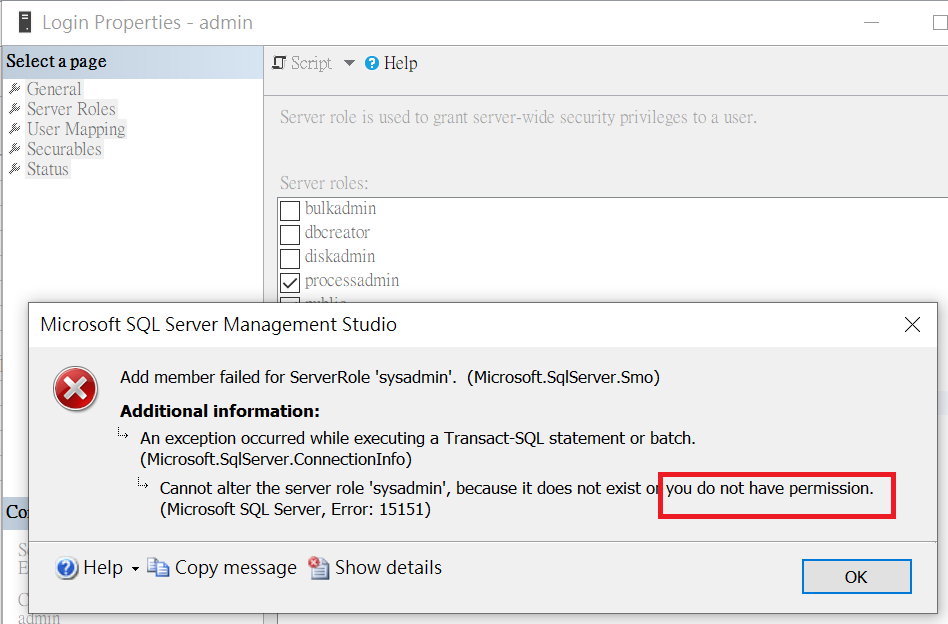Viewport: 948px width, 624px height.
Task: Open the User Mapping page
Action: point(76,129)
